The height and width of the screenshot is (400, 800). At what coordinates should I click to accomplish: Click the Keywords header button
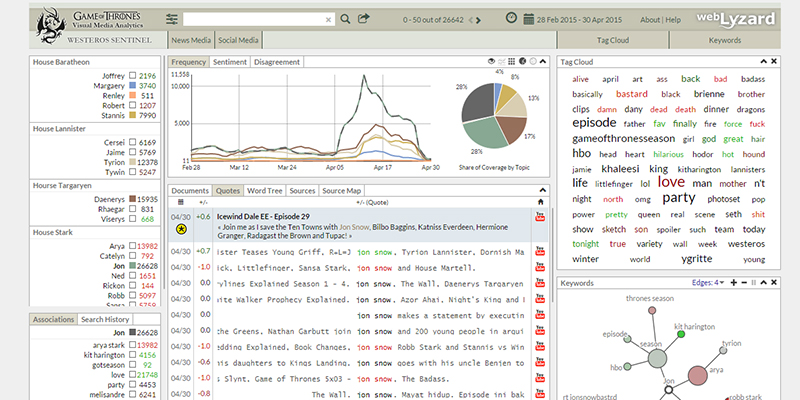click(724, 40)
